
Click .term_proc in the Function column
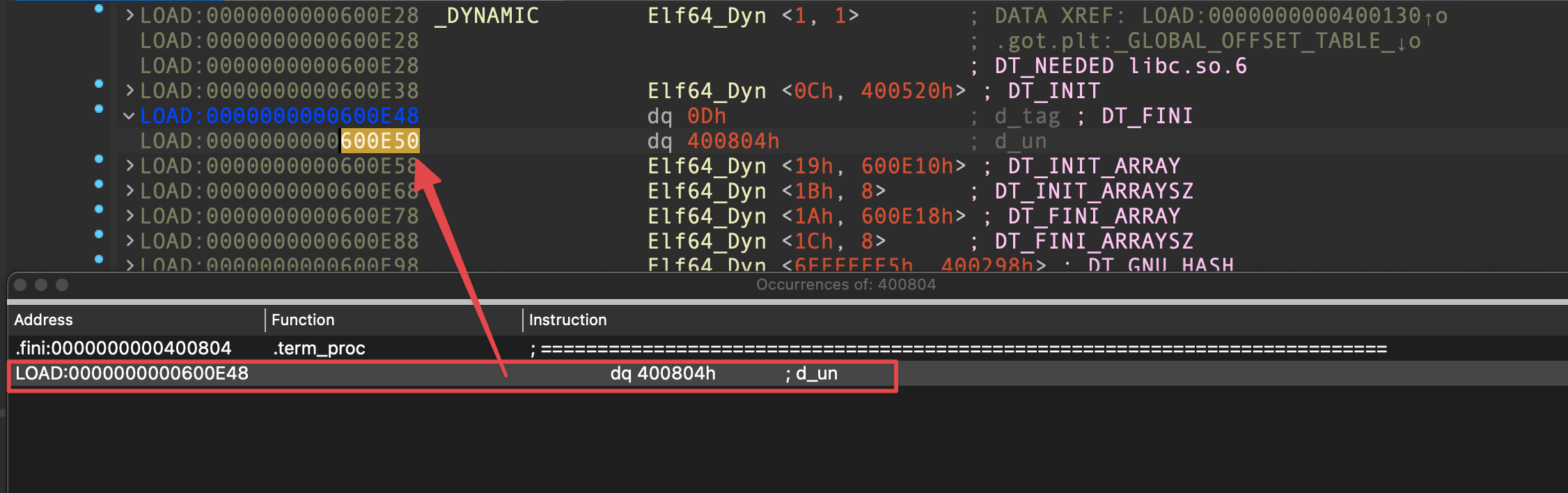click(319, 348)
